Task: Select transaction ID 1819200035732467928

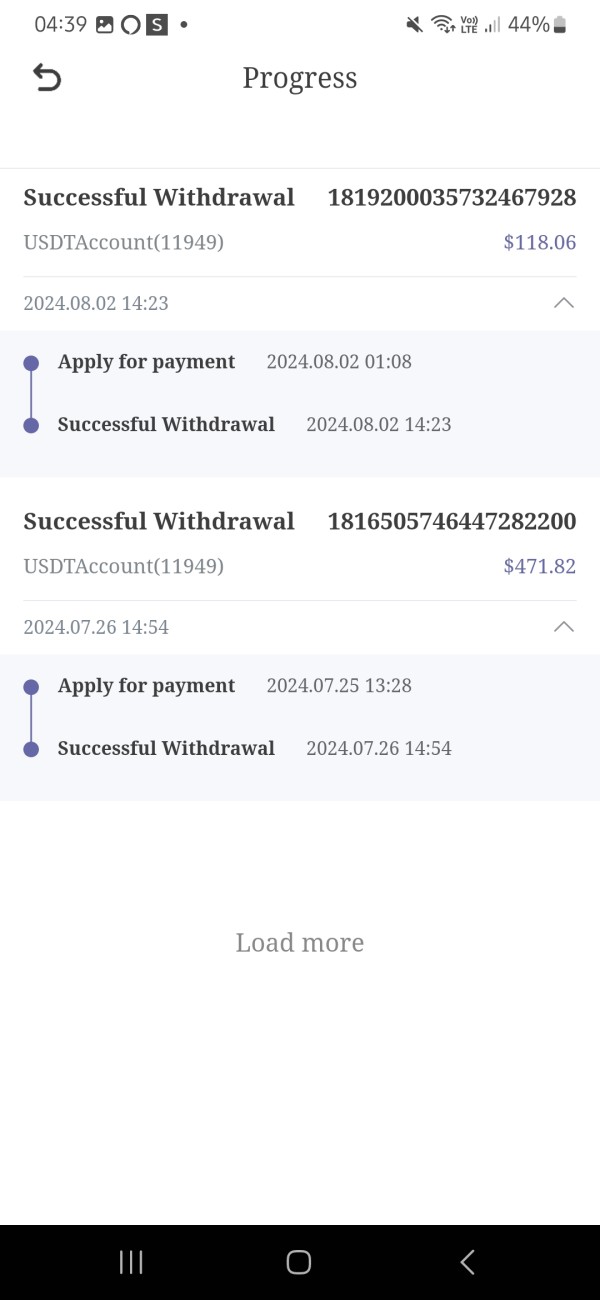Action: pos(451,197)
